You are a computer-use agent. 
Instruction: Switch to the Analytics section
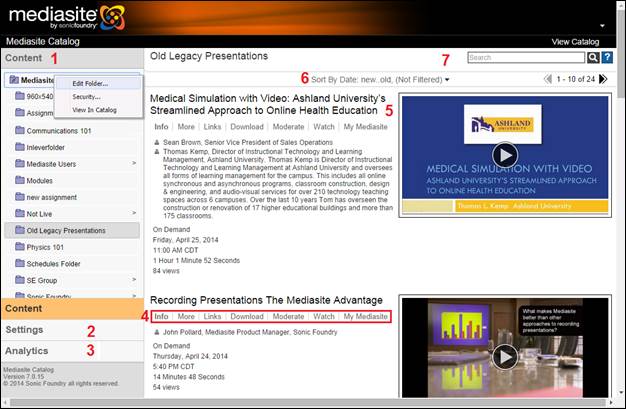(x=72, y=351)
